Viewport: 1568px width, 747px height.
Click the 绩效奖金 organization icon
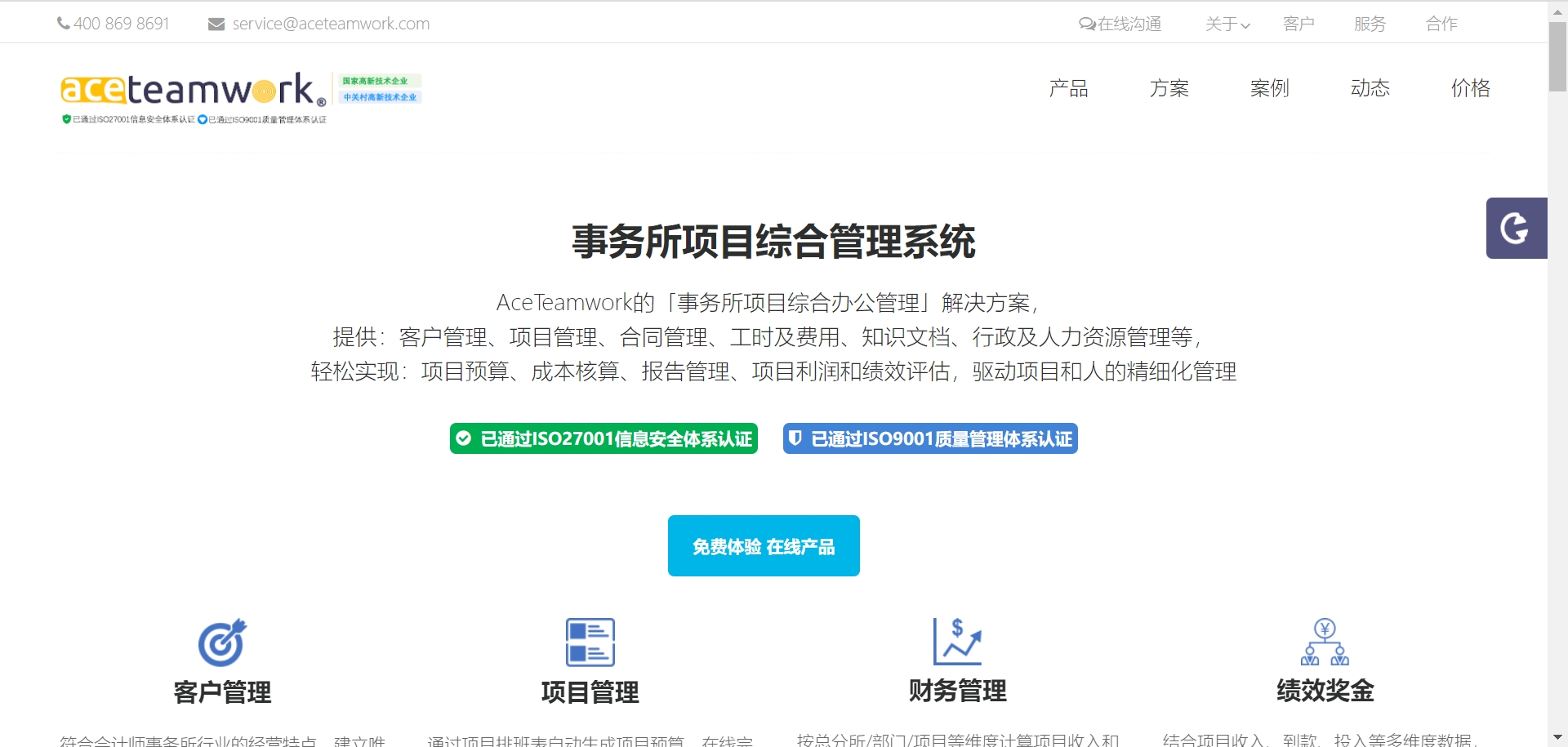coord(1325,642)
